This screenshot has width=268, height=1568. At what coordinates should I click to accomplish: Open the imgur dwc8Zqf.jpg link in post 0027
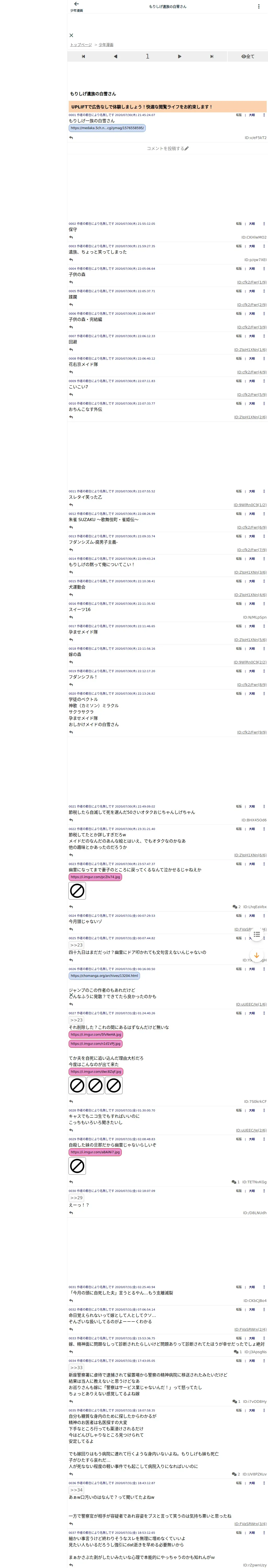coord(96,1072)
